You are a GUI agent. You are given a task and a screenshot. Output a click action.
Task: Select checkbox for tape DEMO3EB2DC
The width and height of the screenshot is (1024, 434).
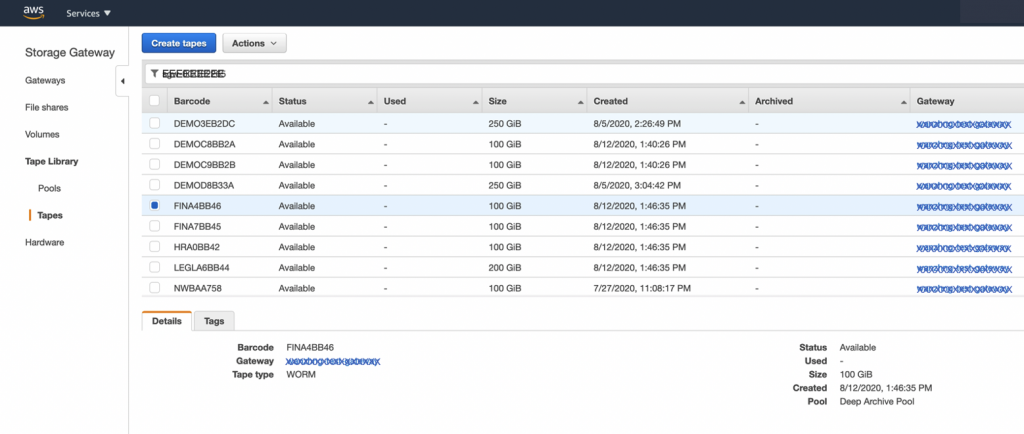[x=154, y=123]
